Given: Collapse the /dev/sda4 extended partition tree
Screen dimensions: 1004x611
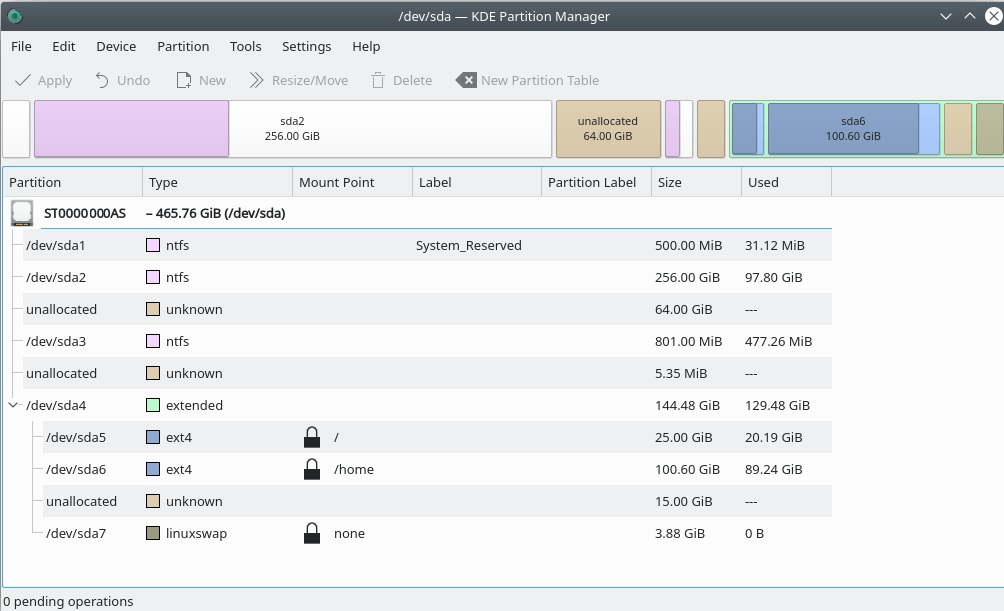Looking at the screenshot, I should tap(13, 405).
